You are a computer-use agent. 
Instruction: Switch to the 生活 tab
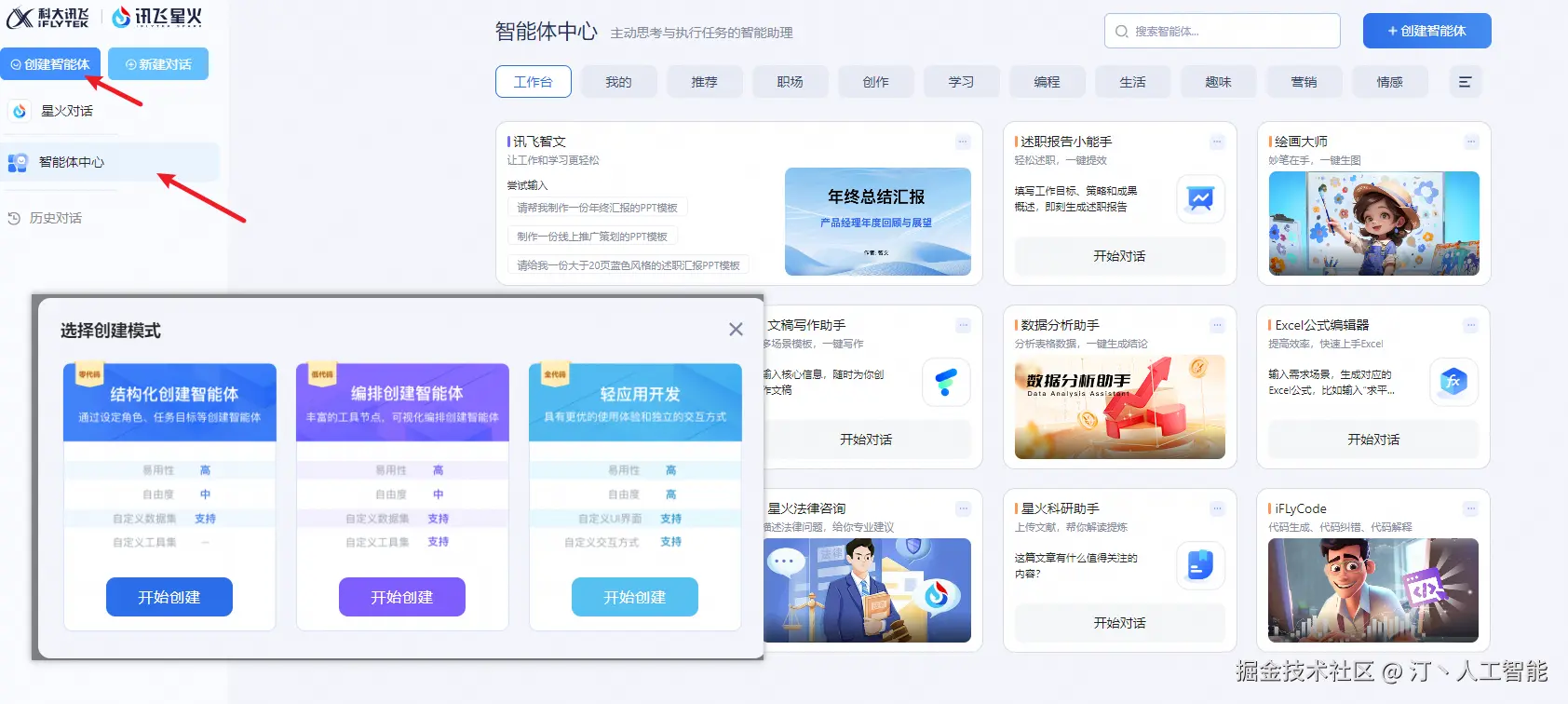click(1133, 82)
